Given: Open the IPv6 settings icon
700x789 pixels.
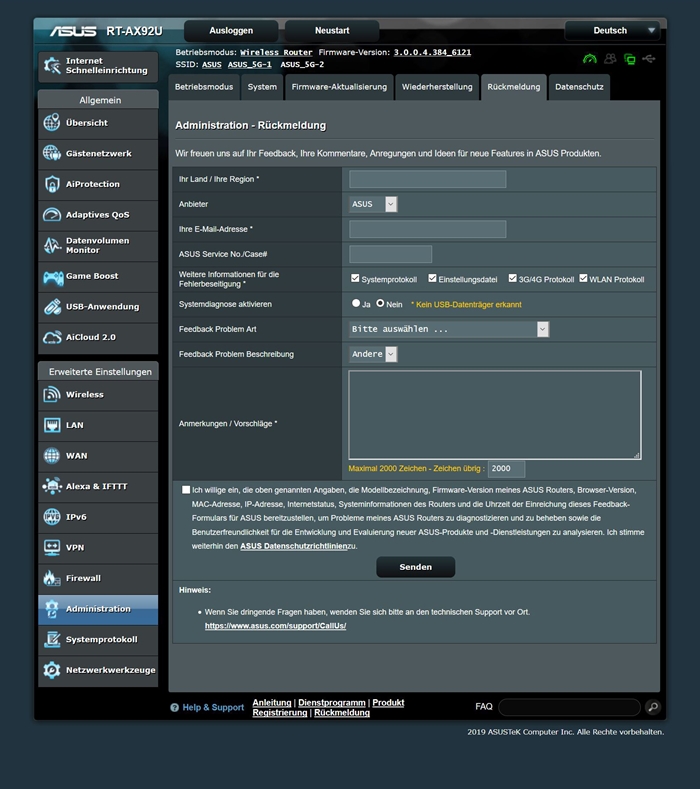Looking at the screenshot, I should pyautogui.click(x=52, y=517).
